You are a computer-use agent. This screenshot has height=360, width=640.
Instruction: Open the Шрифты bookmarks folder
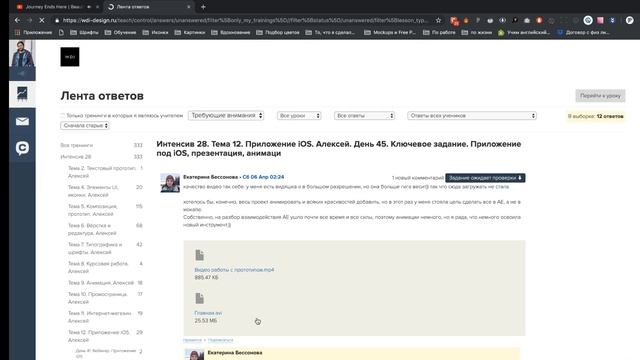84,32
